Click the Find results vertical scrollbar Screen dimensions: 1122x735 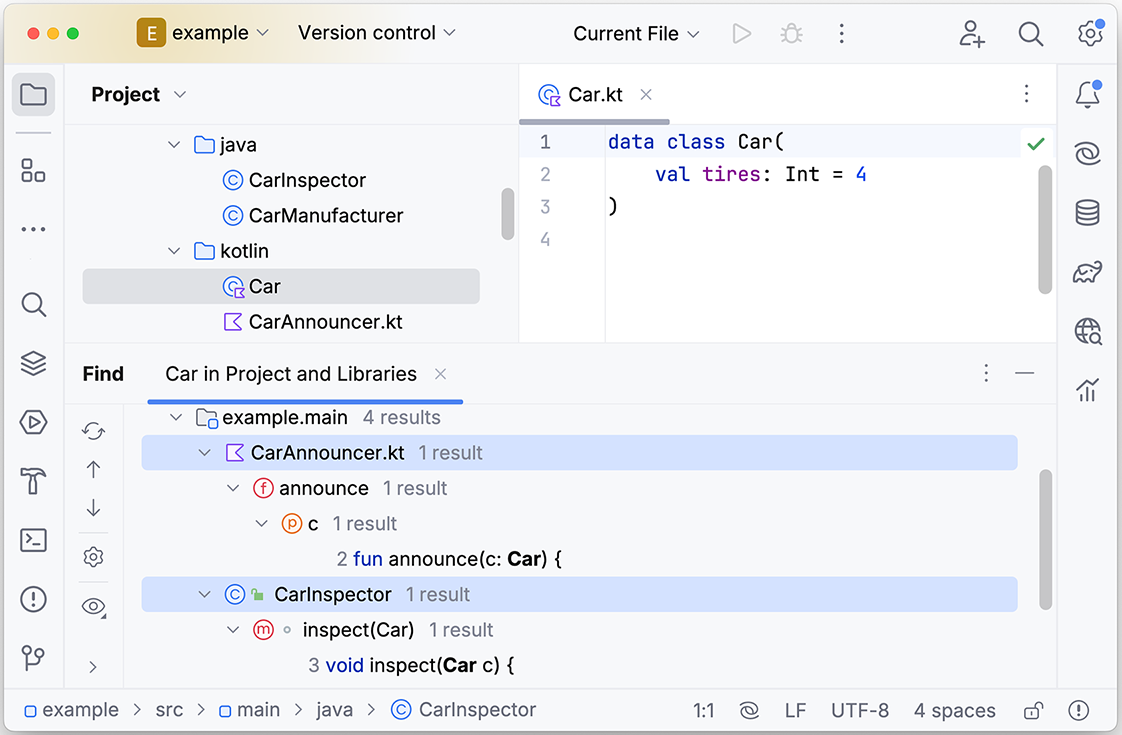(x=1045, y=540)
